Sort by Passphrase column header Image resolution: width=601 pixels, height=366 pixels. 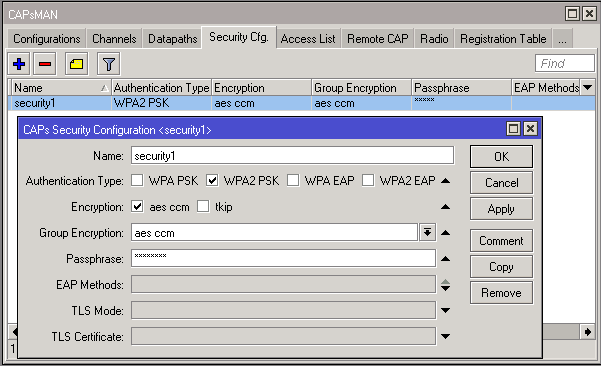click(461, 88)
